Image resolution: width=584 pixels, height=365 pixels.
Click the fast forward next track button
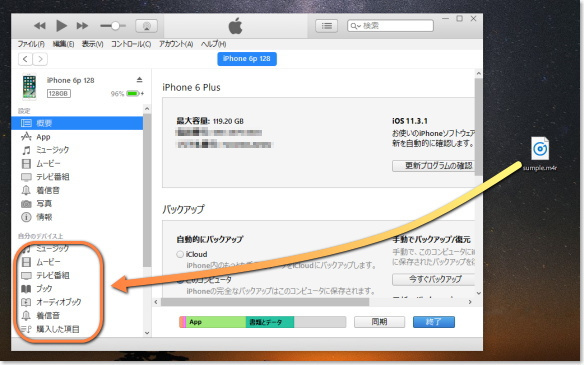pos(82,26)
